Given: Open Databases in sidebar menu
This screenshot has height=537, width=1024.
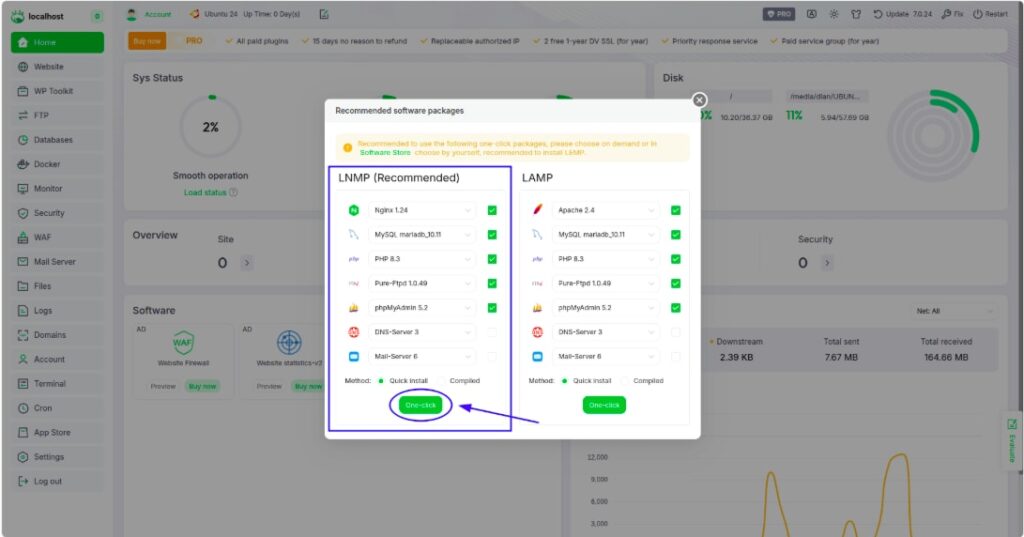Looking at the screenshot, I should [57, 140].
